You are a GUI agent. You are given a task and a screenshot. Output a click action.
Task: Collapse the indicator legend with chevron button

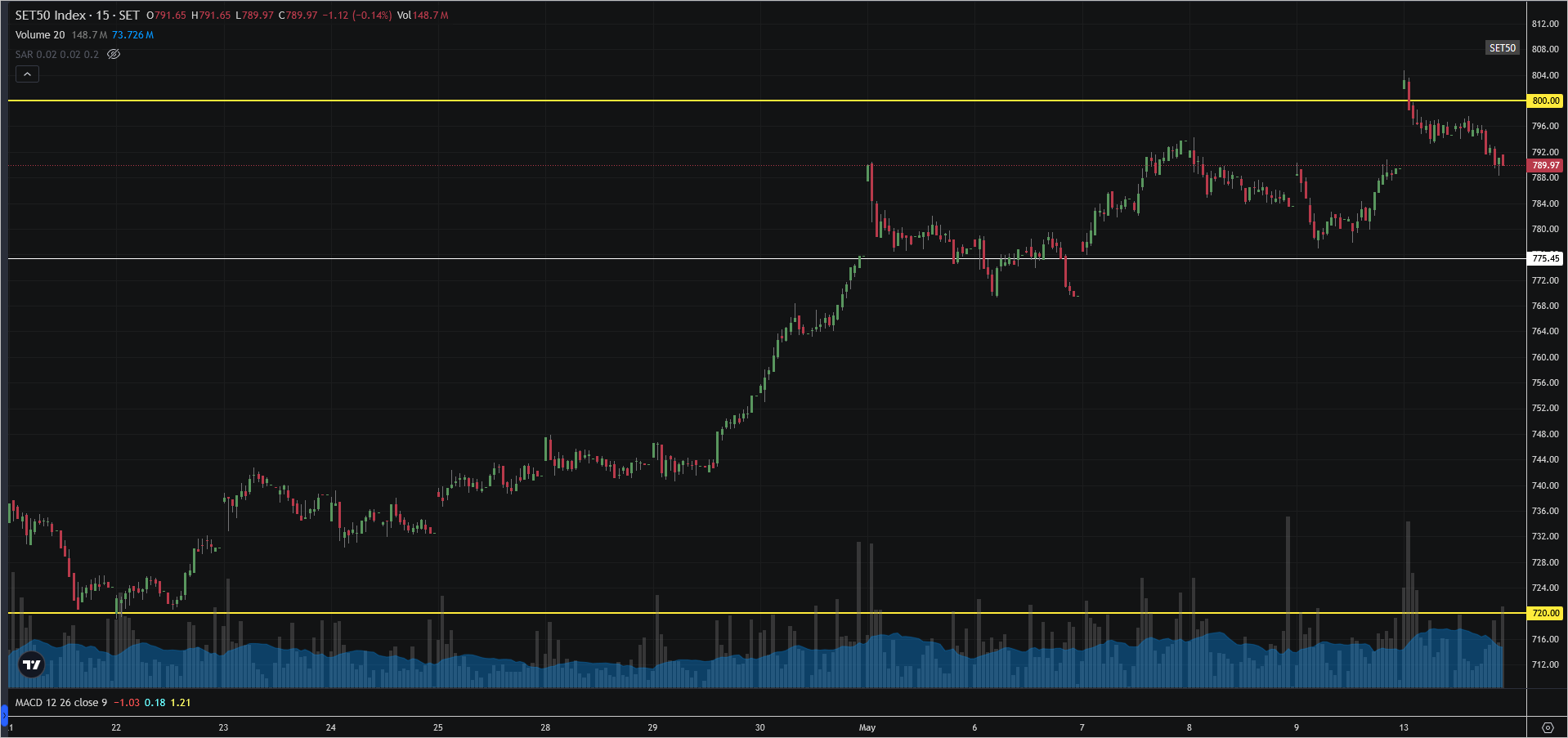pyautogui.click(x=27, y=74)
